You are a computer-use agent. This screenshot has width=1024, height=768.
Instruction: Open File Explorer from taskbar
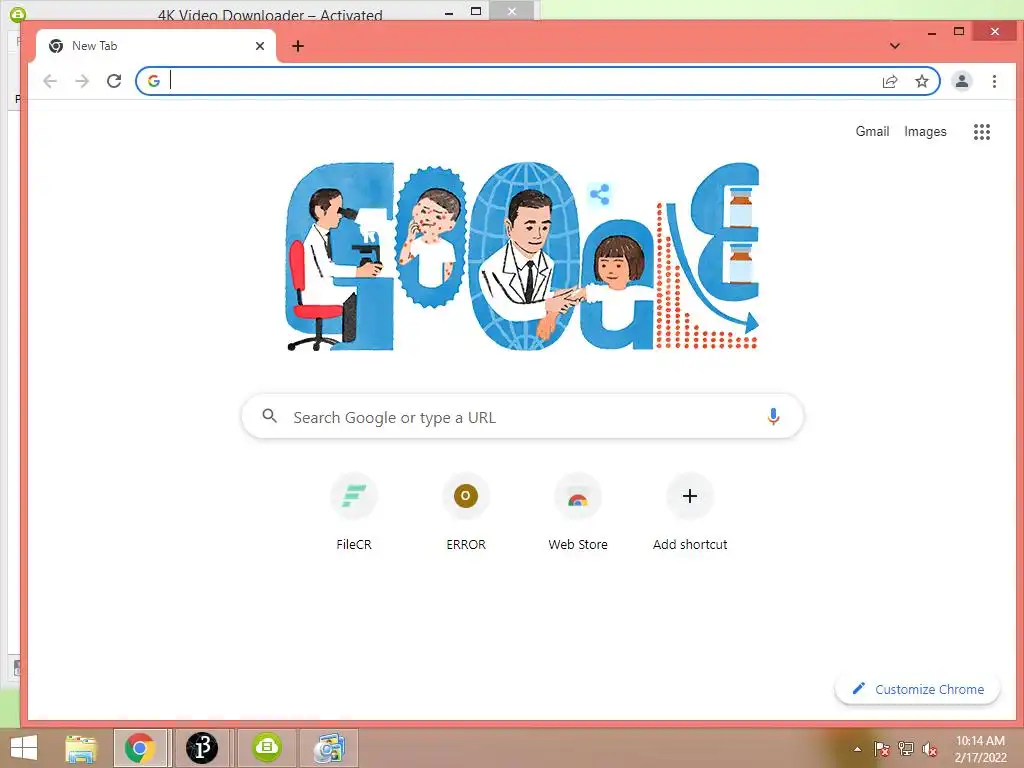point(81,748)
